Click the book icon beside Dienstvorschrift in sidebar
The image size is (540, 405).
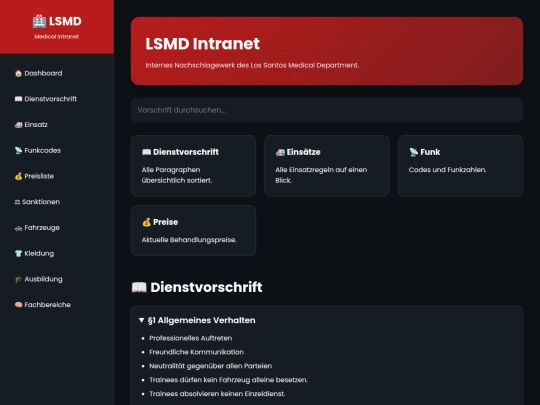[x=18, y=99]
